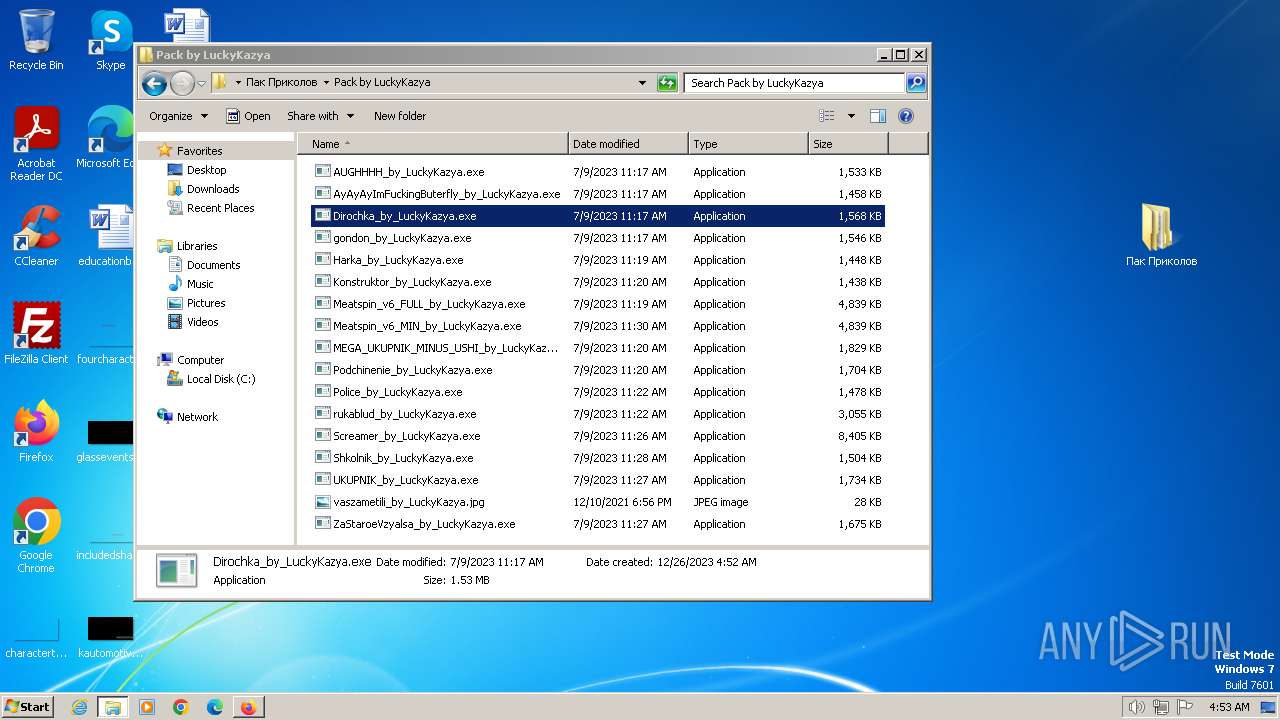Open the view options dropdown arrow
This screenshot has height=720, width=1280.
pyautogui.click(x=851, y=116)
